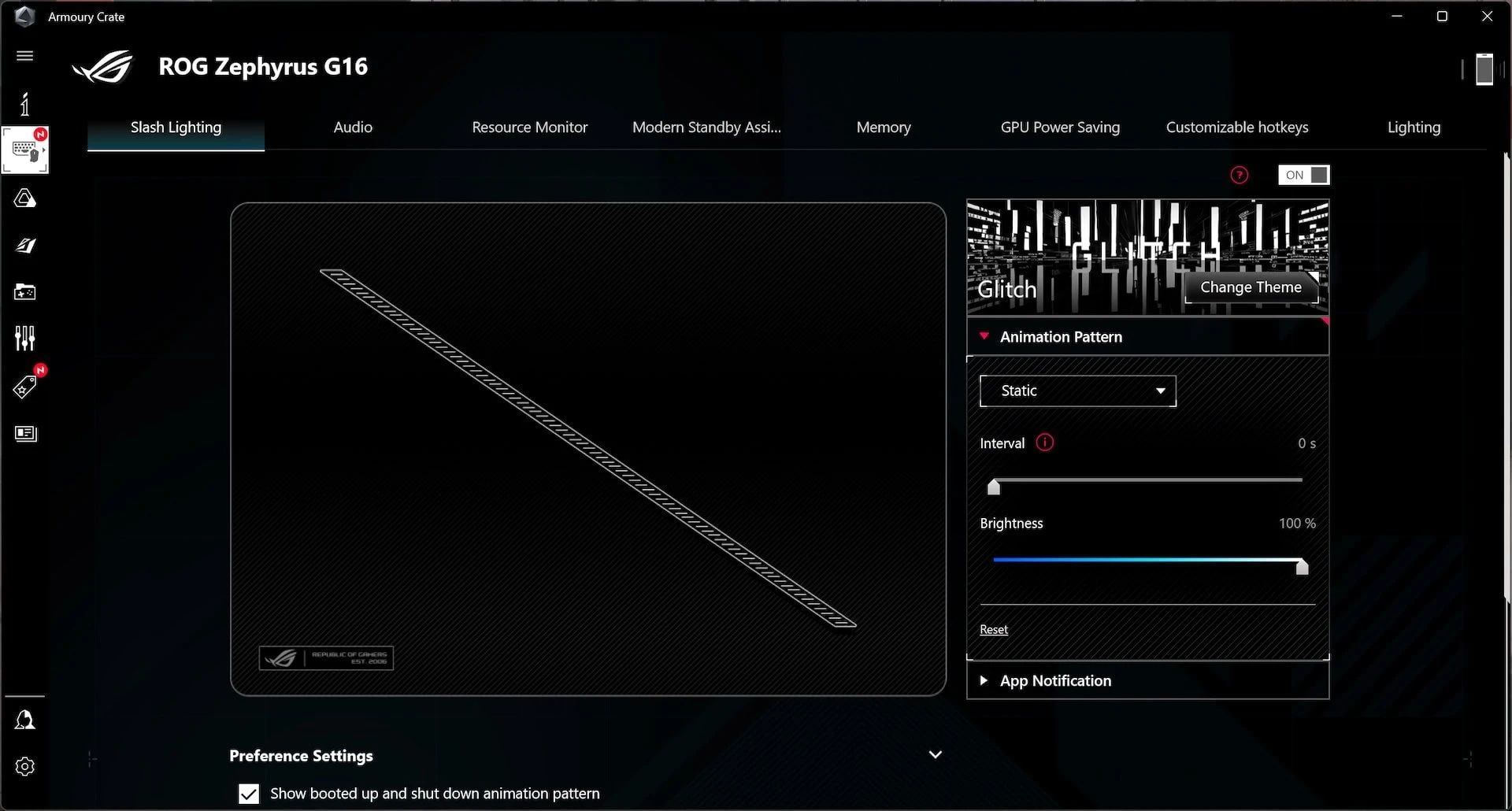Click the Armoury Crate title bar icon
1512x811 pixels.
[24, 16]
